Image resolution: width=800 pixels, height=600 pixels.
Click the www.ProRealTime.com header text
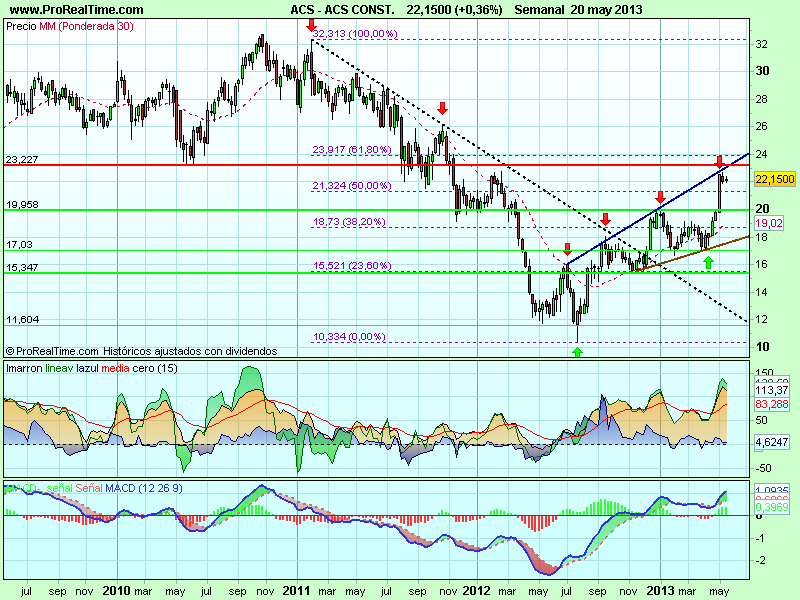click(77, 9)
